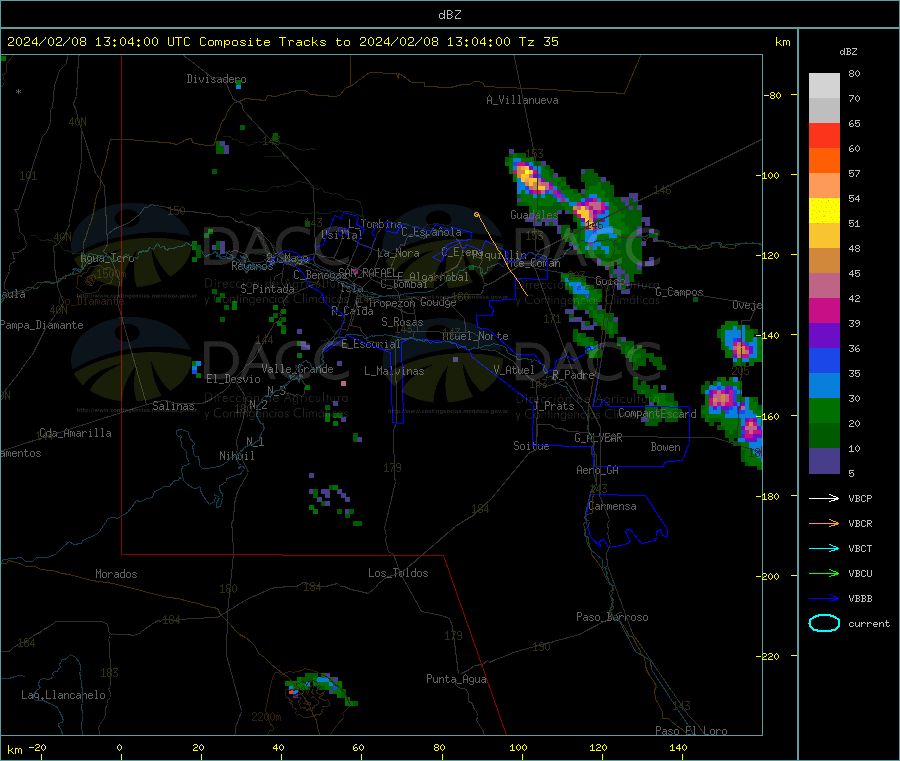Pick the bright green 20-30 dBZ color band
This screenshot has width=900, height=761.
[x=824, y=410]
